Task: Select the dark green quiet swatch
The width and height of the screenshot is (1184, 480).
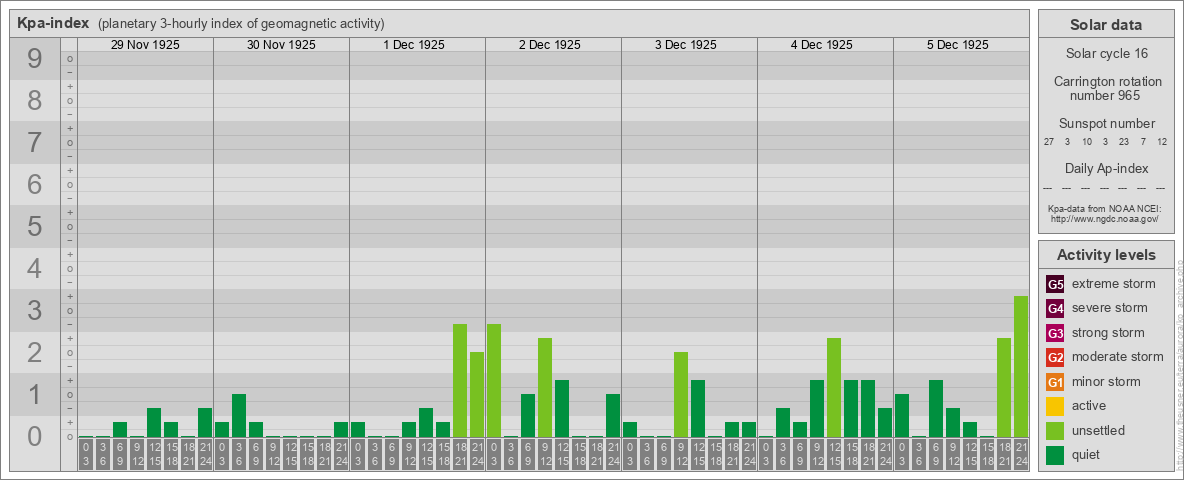Action: pos(1055,455)
